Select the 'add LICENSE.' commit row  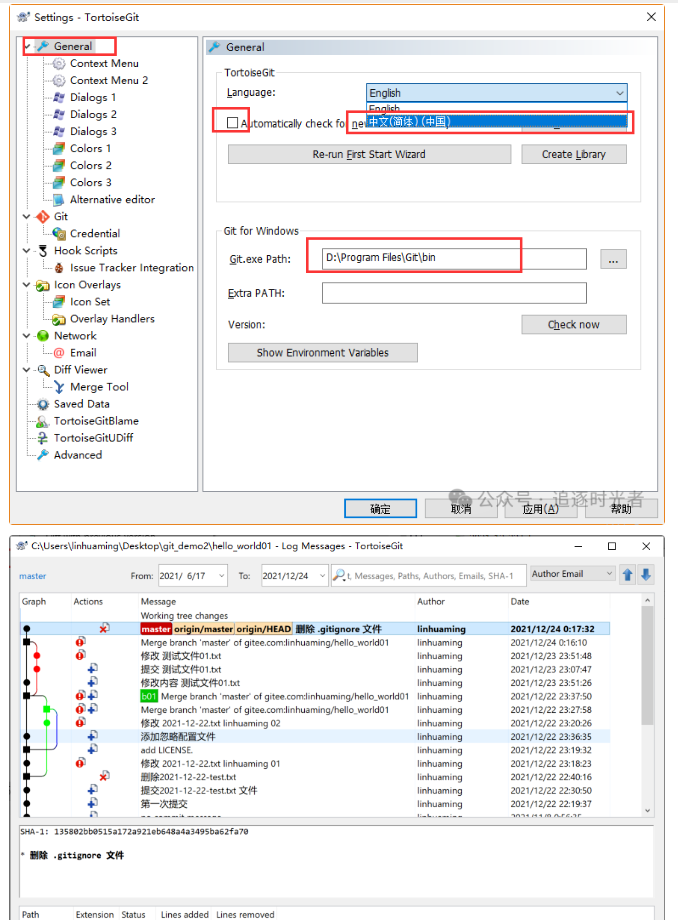pos(315,750)
